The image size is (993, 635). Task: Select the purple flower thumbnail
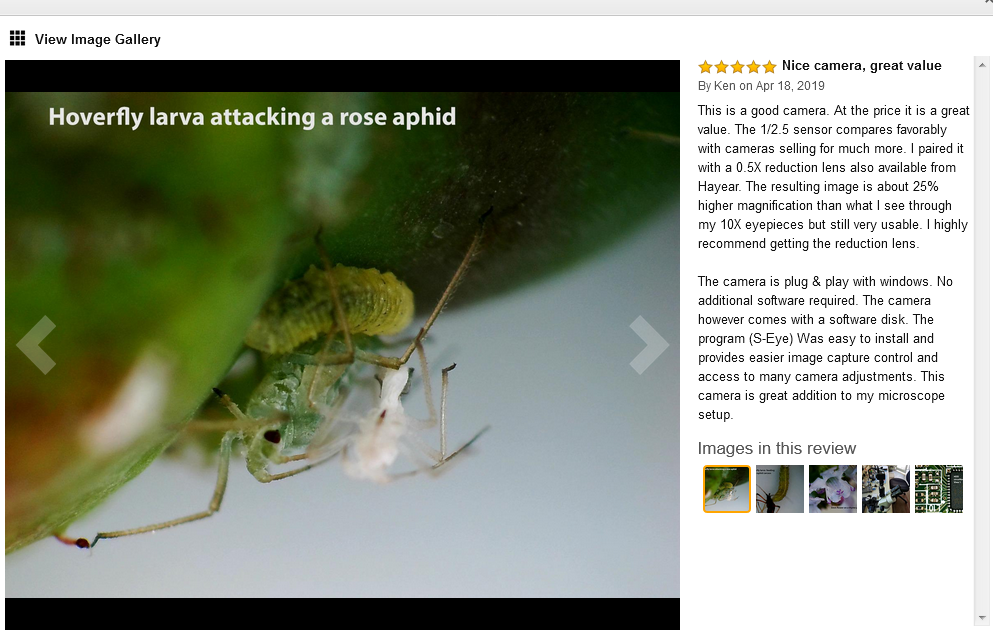(x=833, y=489)
